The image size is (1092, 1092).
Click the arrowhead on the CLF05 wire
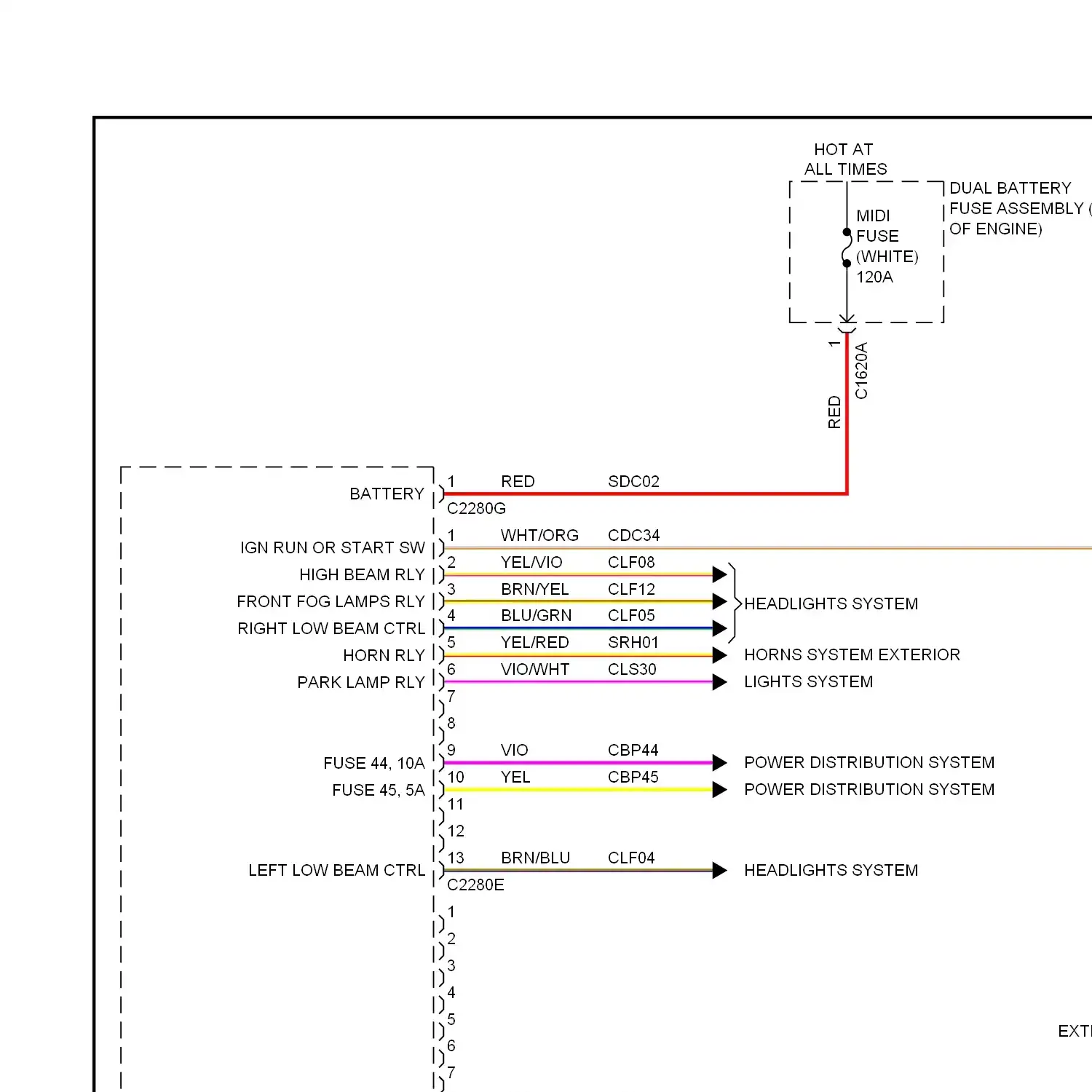[x=720, y=628]
